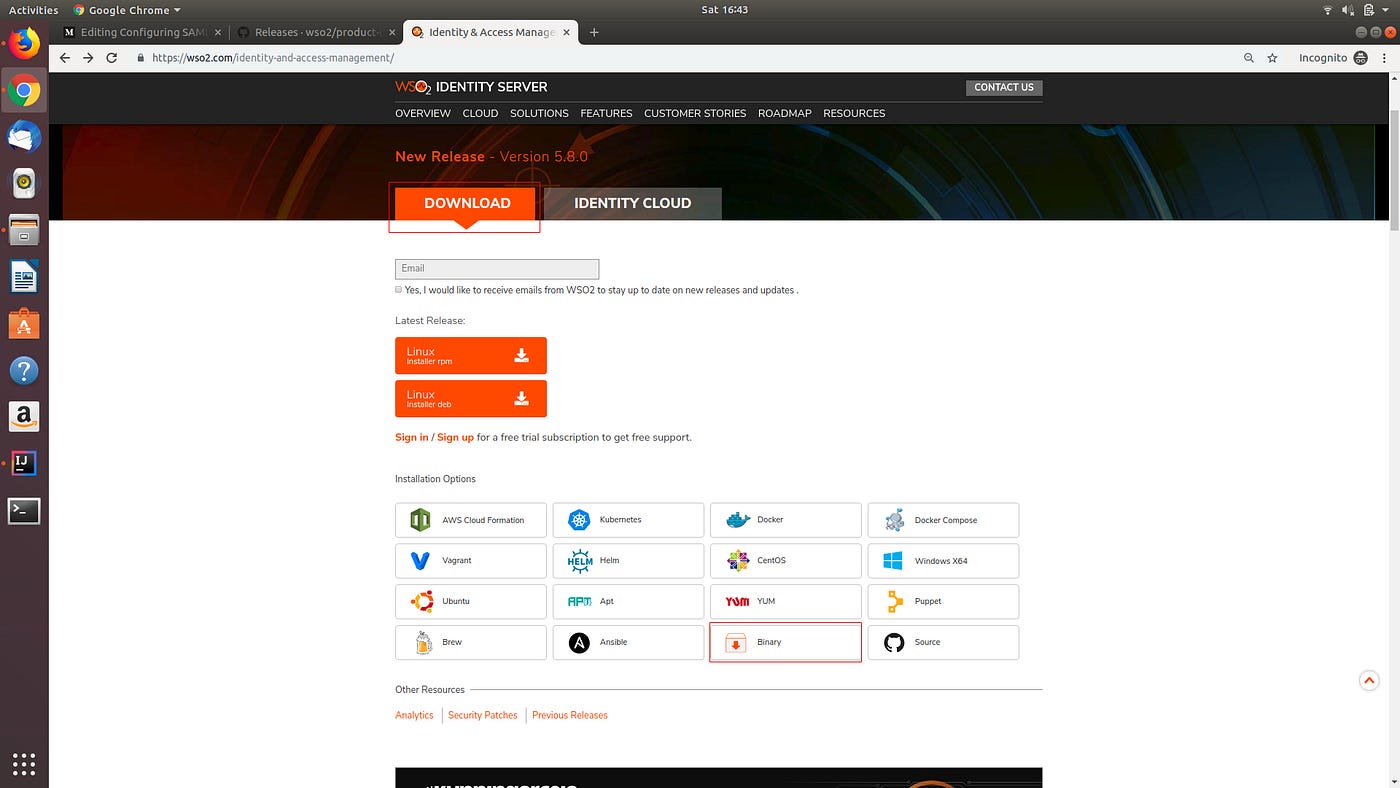Open ROADMAP nav item
This screenshot has width=1400, height=788.
(x=785, y=113)
